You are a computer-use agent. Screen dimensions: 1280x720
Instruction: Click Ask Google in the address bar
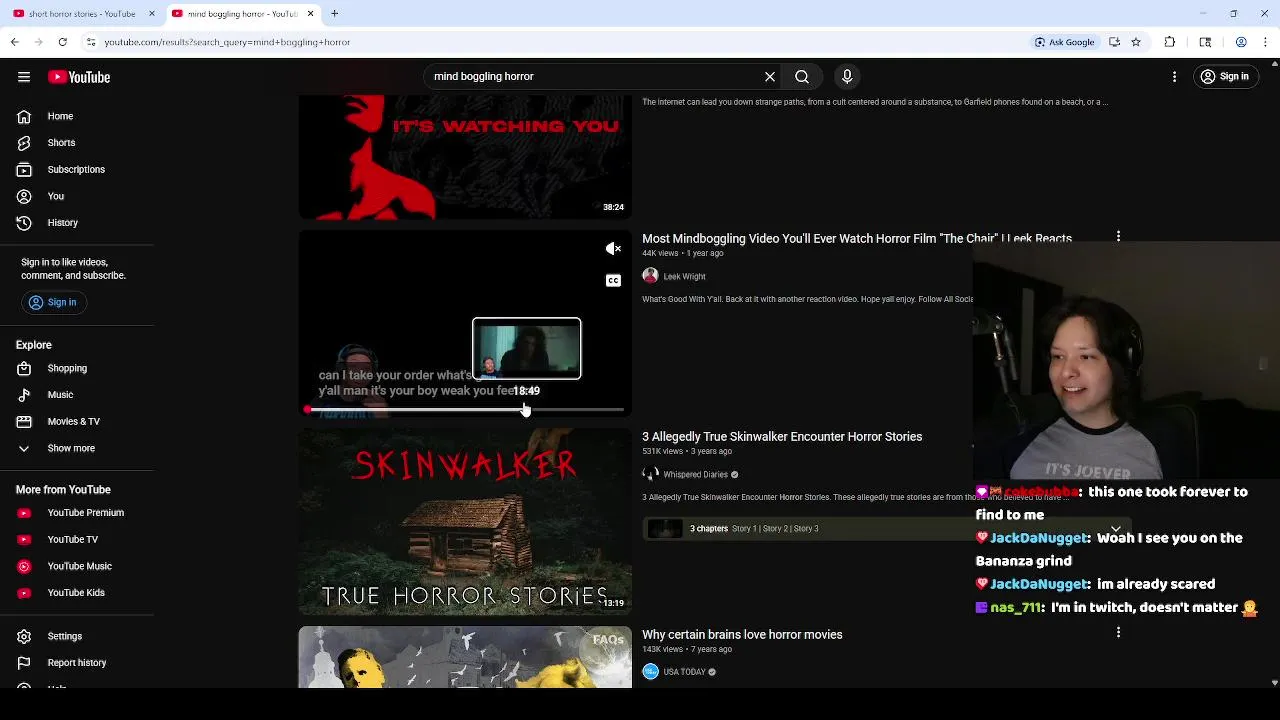click(x=1065, y=42)
